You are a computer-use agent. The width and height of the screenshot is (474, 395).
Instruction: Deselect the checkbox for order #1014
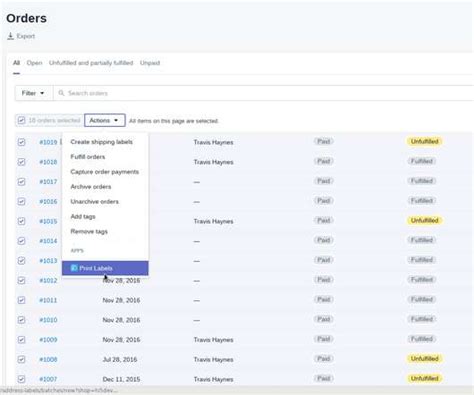coord(21,241)
